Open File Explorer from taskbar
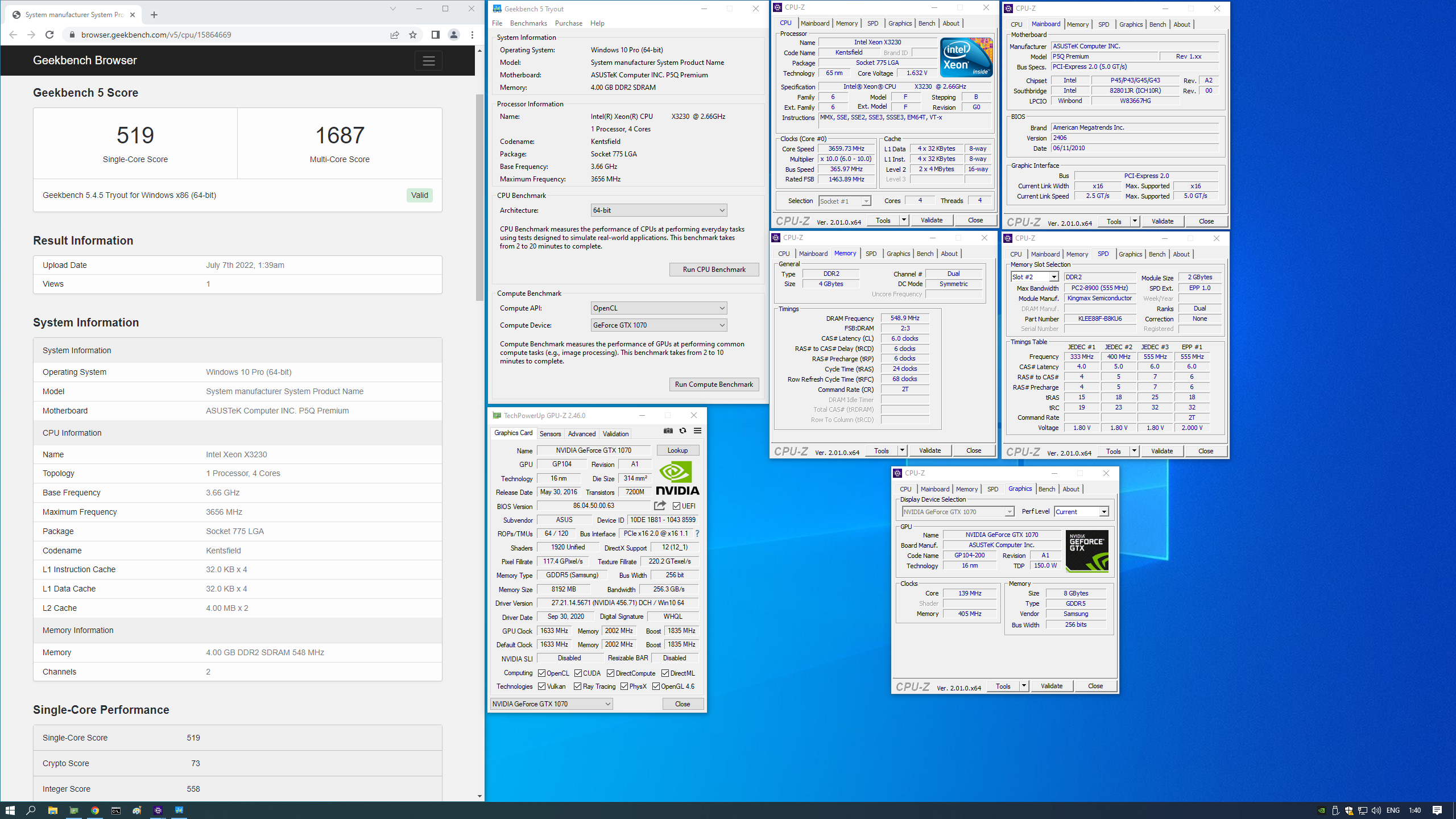Screen dimensions: 1456x819 (52, 810)
